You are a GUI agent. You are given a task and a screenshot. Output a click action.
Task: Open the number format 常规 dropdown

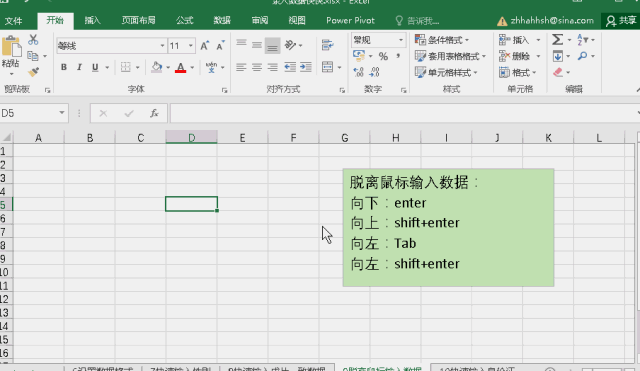[401, 40]
